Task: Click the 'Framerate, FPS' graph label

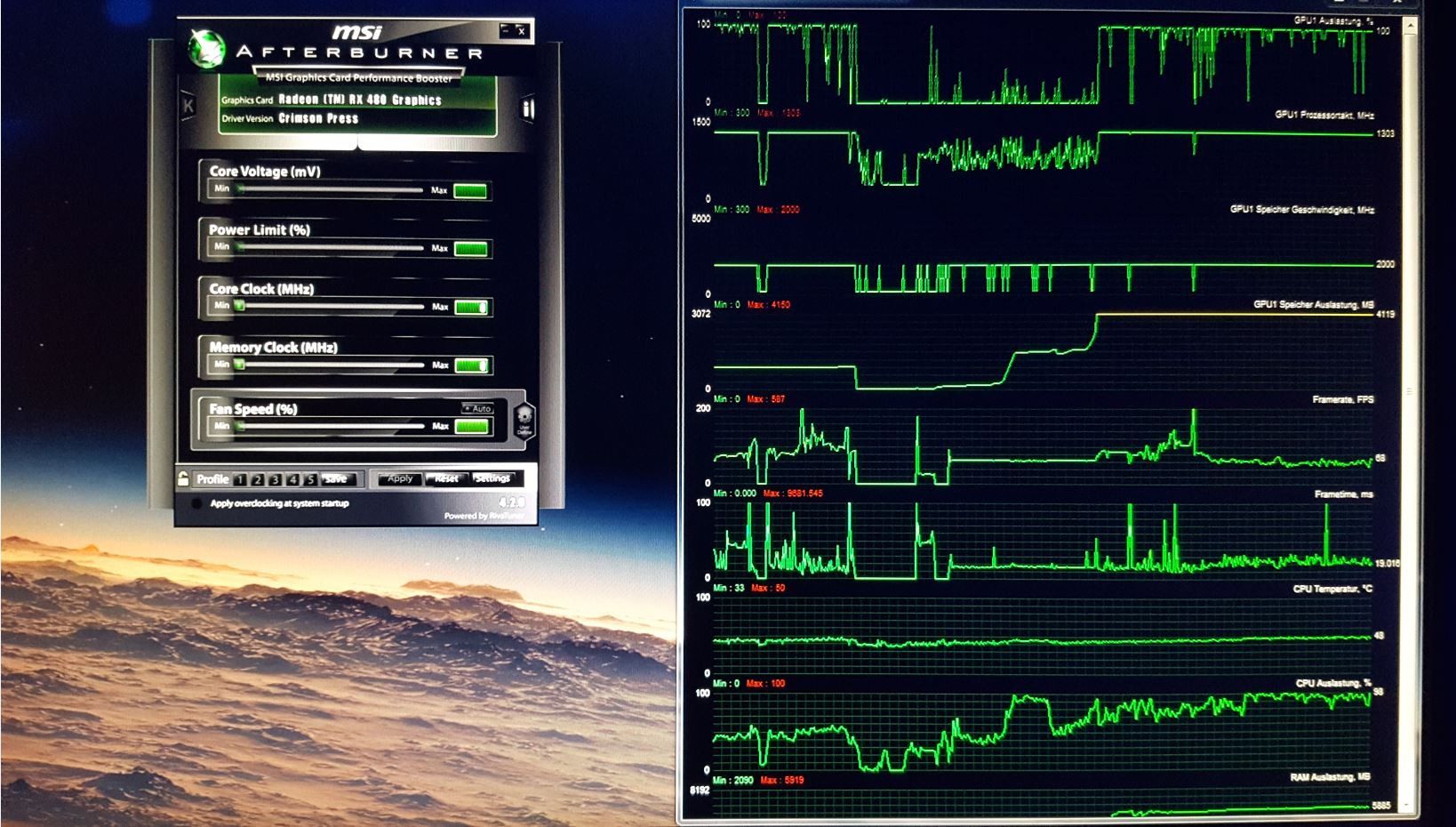Action: [1343, 399]
